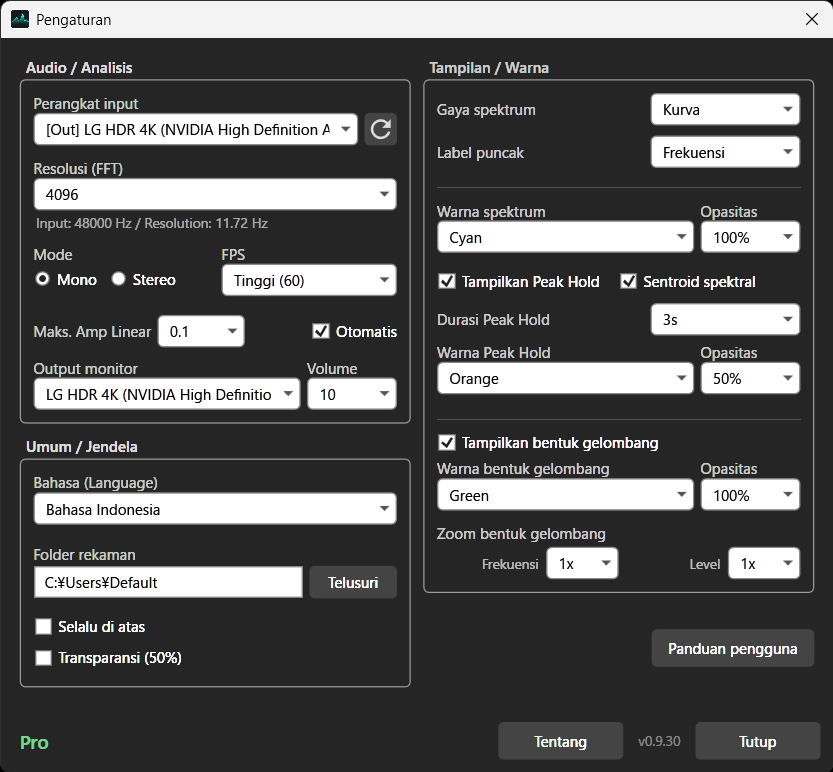Click the Tentang button
Screen dimensions: 833x772
pyautogui.click(x=560, y=741)
